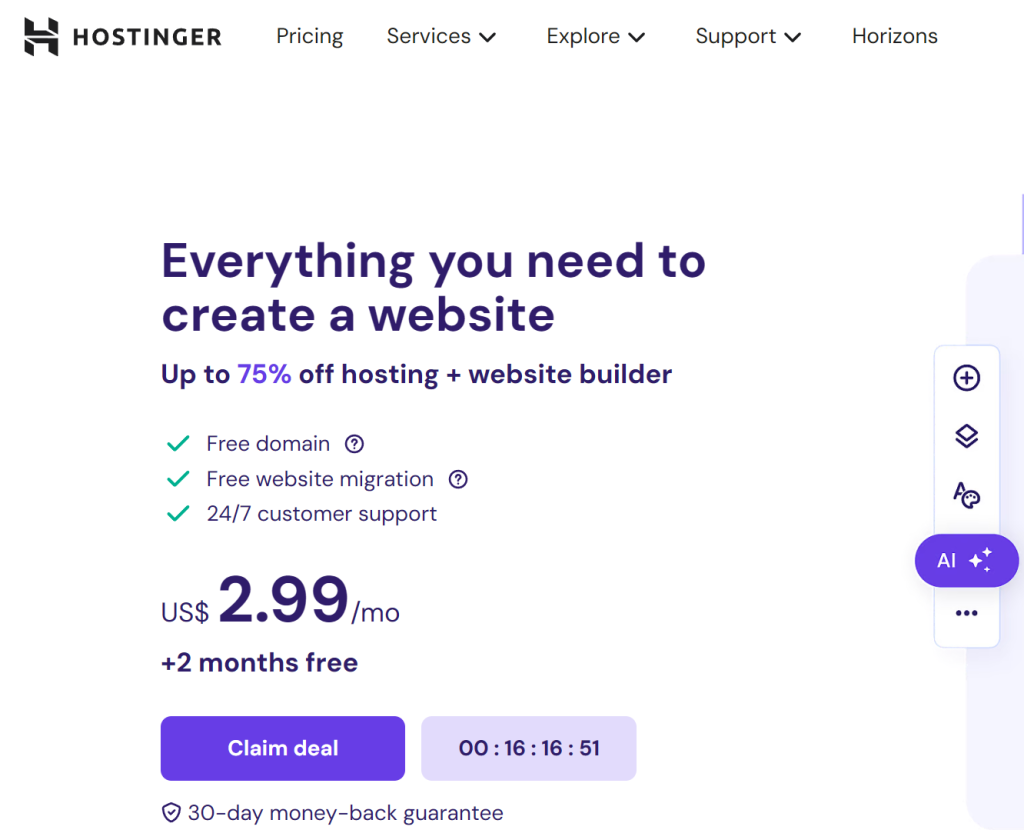Click the money-back guarantee shield icon

(171, 813)
